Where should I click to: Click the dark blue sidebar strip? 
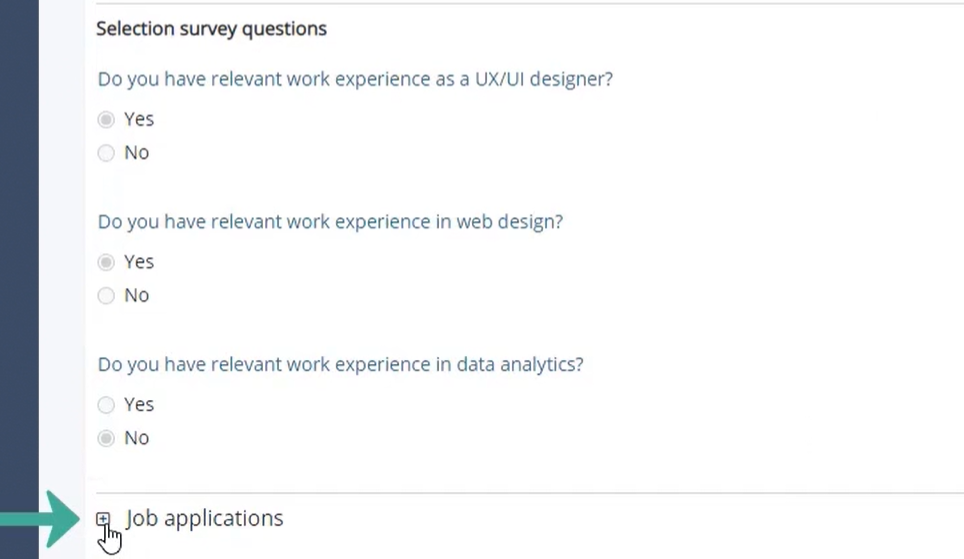pos(19,279)
